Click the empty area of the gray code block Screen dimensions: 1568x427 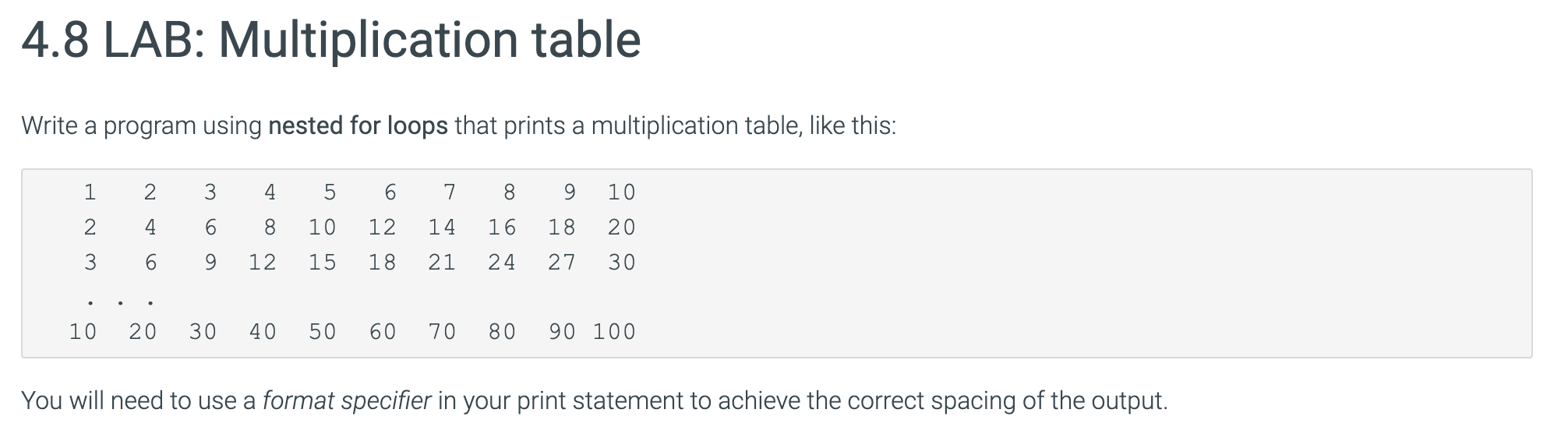[1083, 263]
